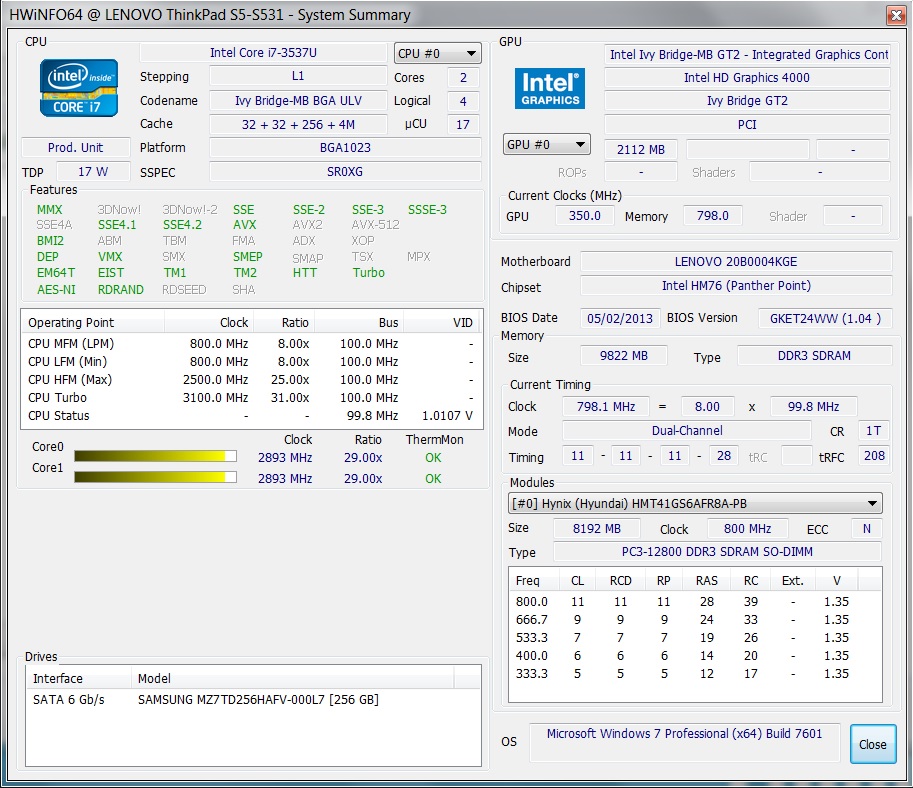
Task: Click the CR value 1T
Action: pos(873,431)
